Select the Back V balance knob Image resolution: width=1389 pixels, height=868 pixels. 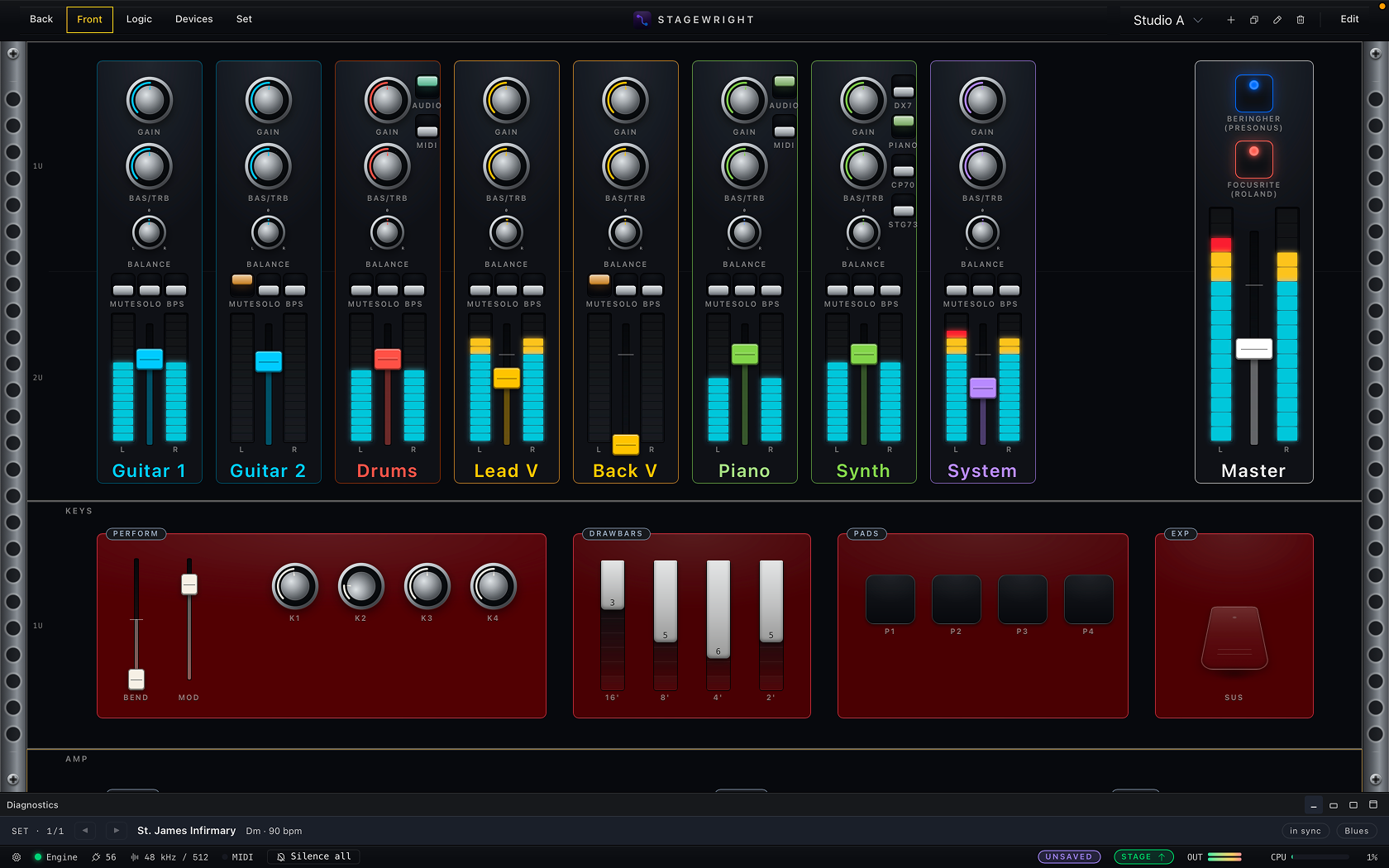(x=625, y=232)
